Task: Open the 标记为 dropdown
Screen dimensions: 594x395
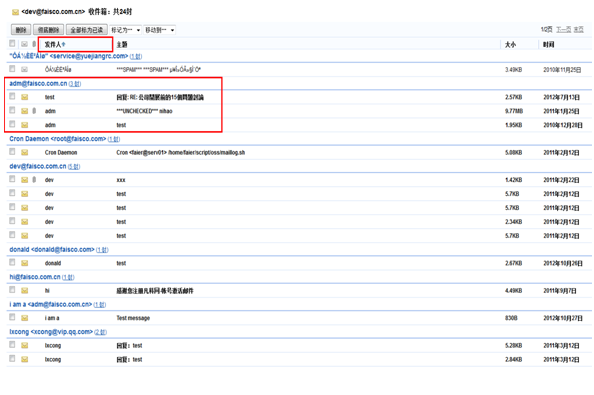Action: [125, 30]
